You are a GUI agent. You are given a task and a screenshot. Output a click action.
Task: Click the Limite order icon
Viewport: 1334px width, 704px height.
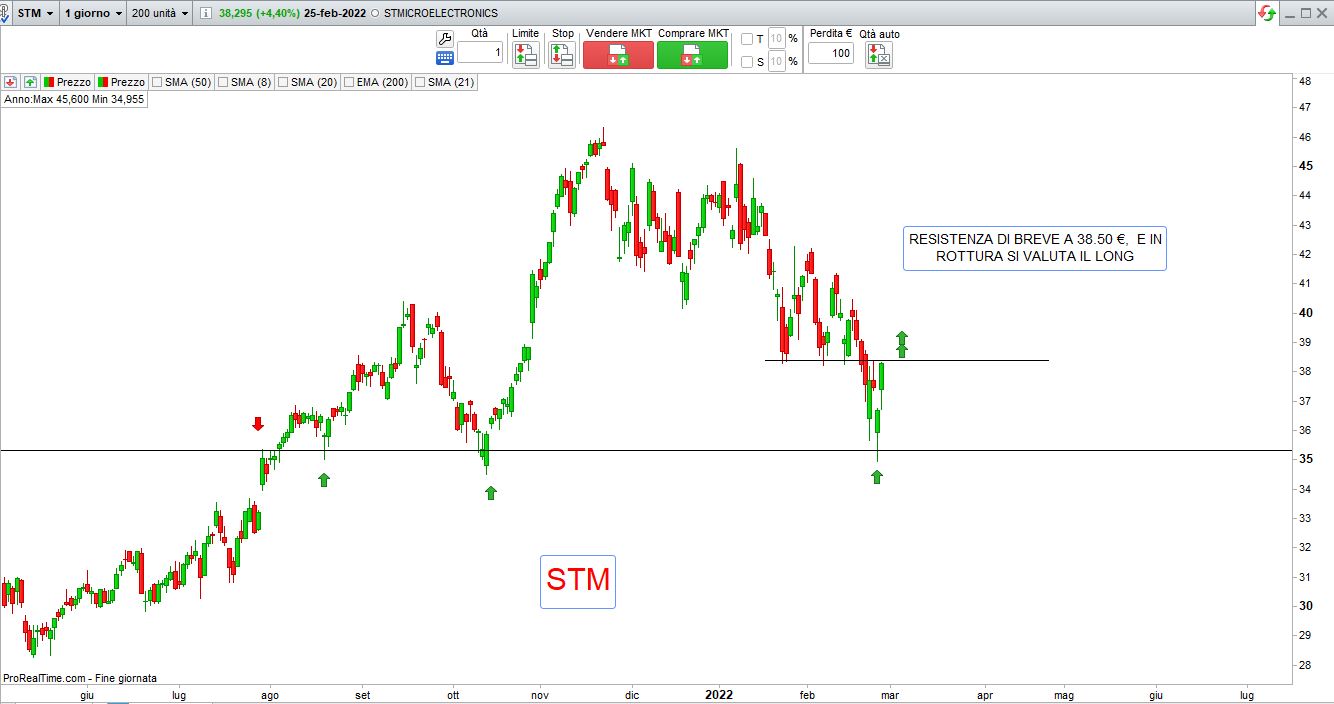point(525,55)
